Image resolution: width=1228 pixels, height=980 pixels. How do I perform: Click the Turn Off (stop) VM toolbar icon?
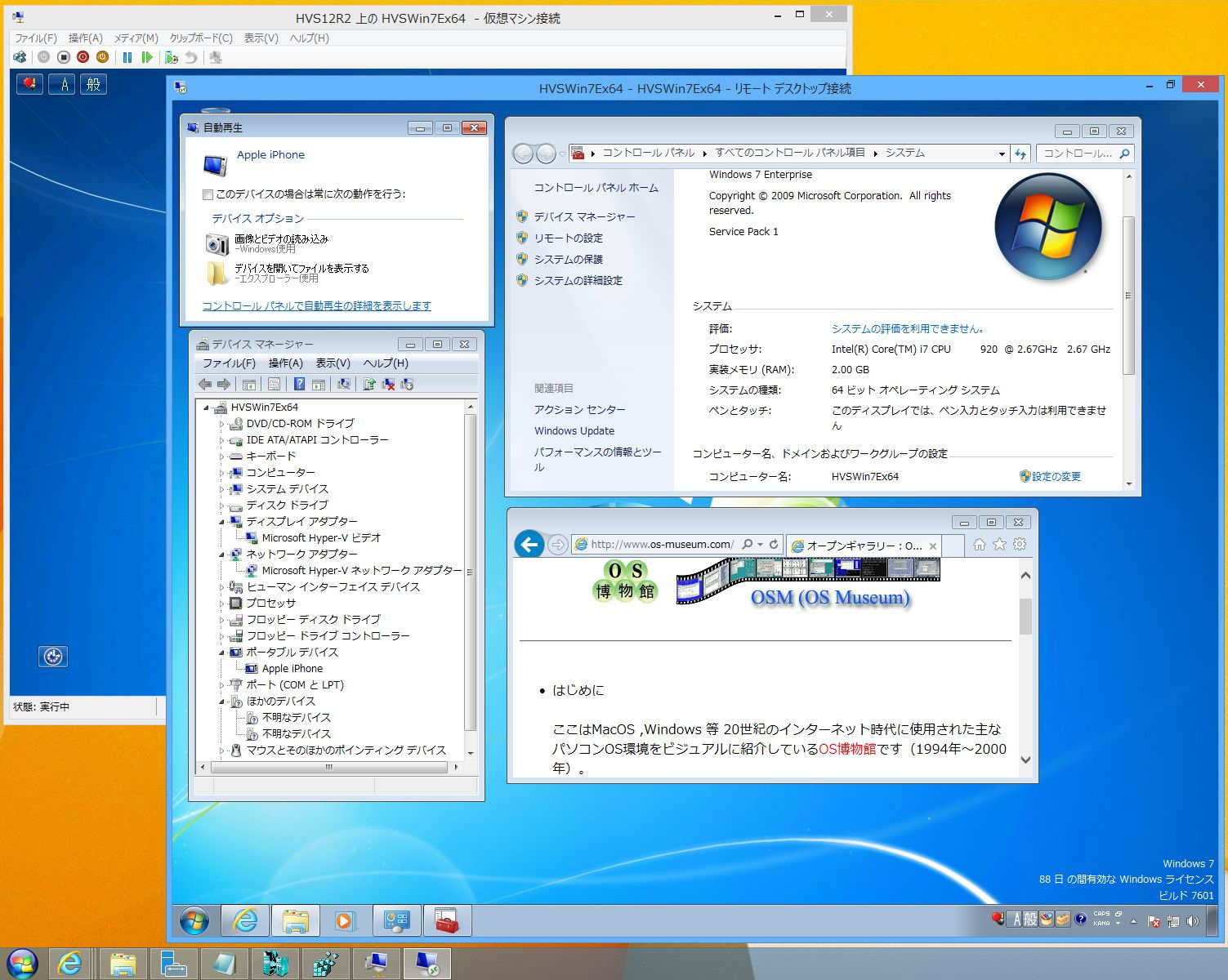point(63,57)
